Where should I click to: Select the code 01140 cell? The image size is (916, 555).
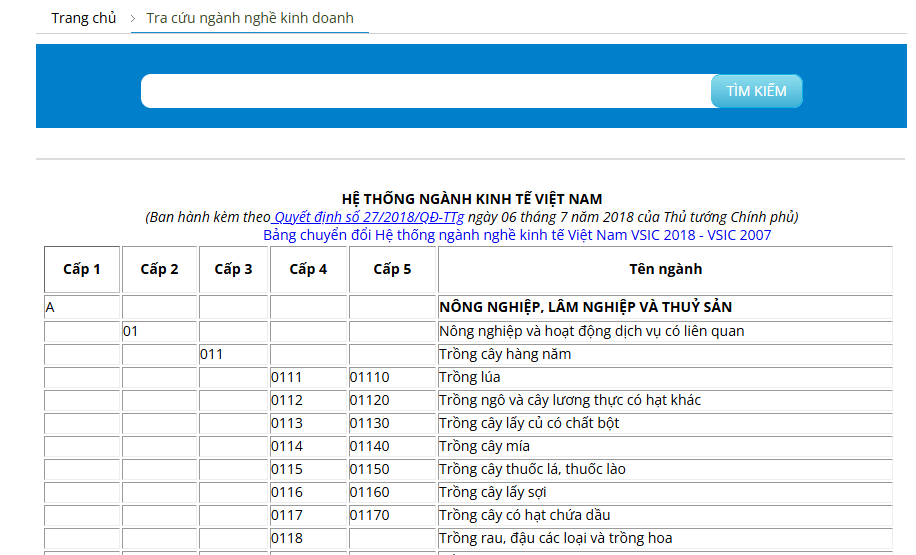(393, 446)
